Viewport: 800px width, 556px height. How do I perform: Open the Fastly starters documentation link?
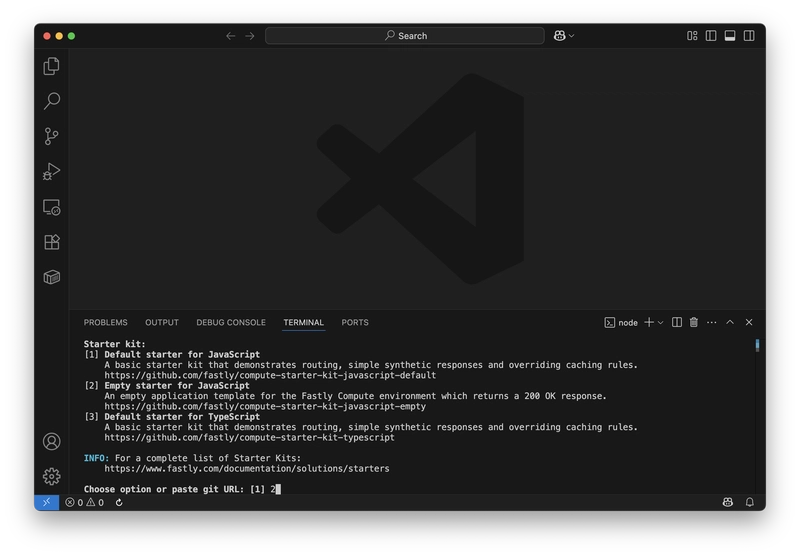tap(246, 468)
